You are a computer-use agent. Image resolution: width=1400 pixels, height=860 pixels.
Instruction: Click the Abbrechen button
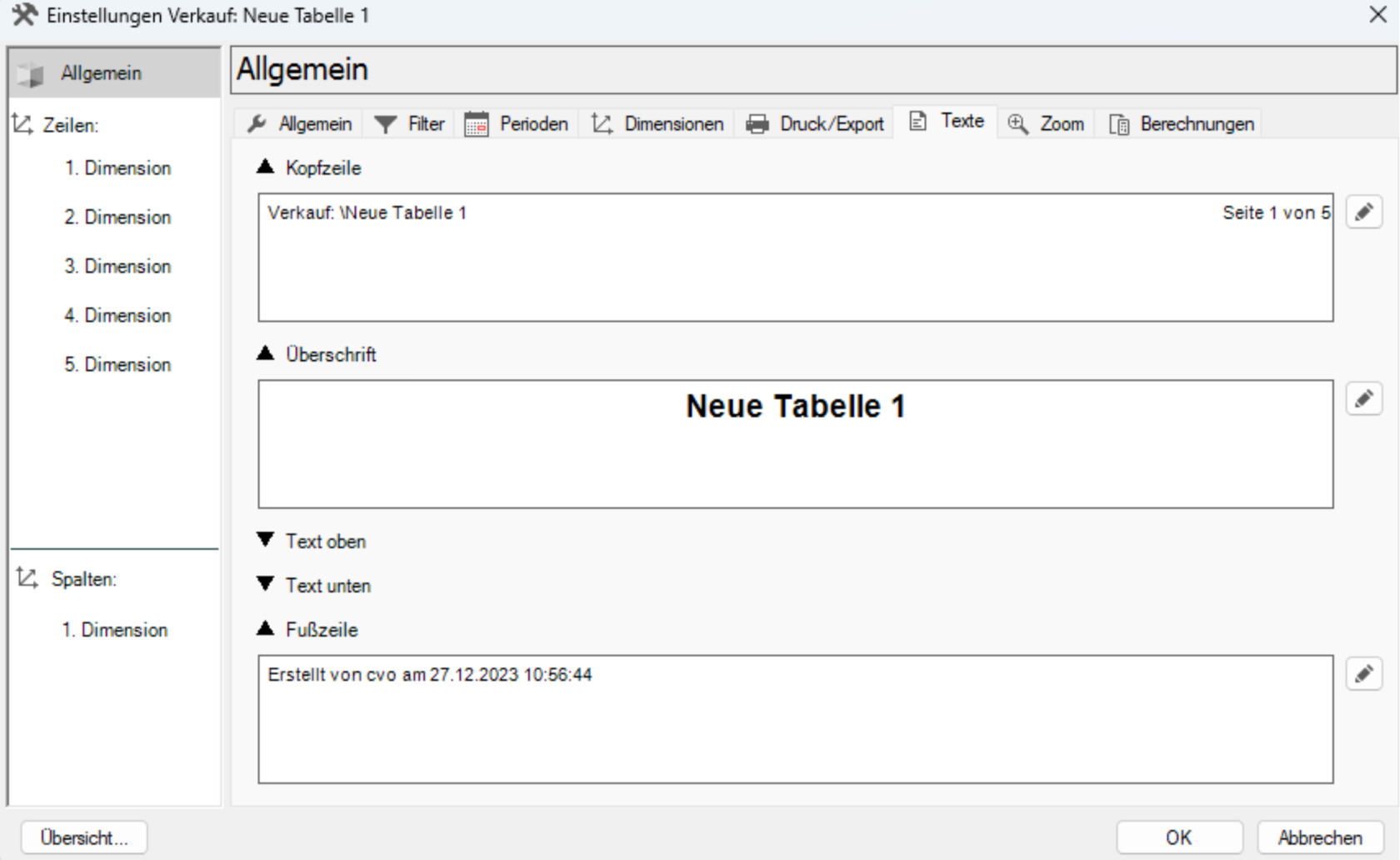tap(1320, 837)
